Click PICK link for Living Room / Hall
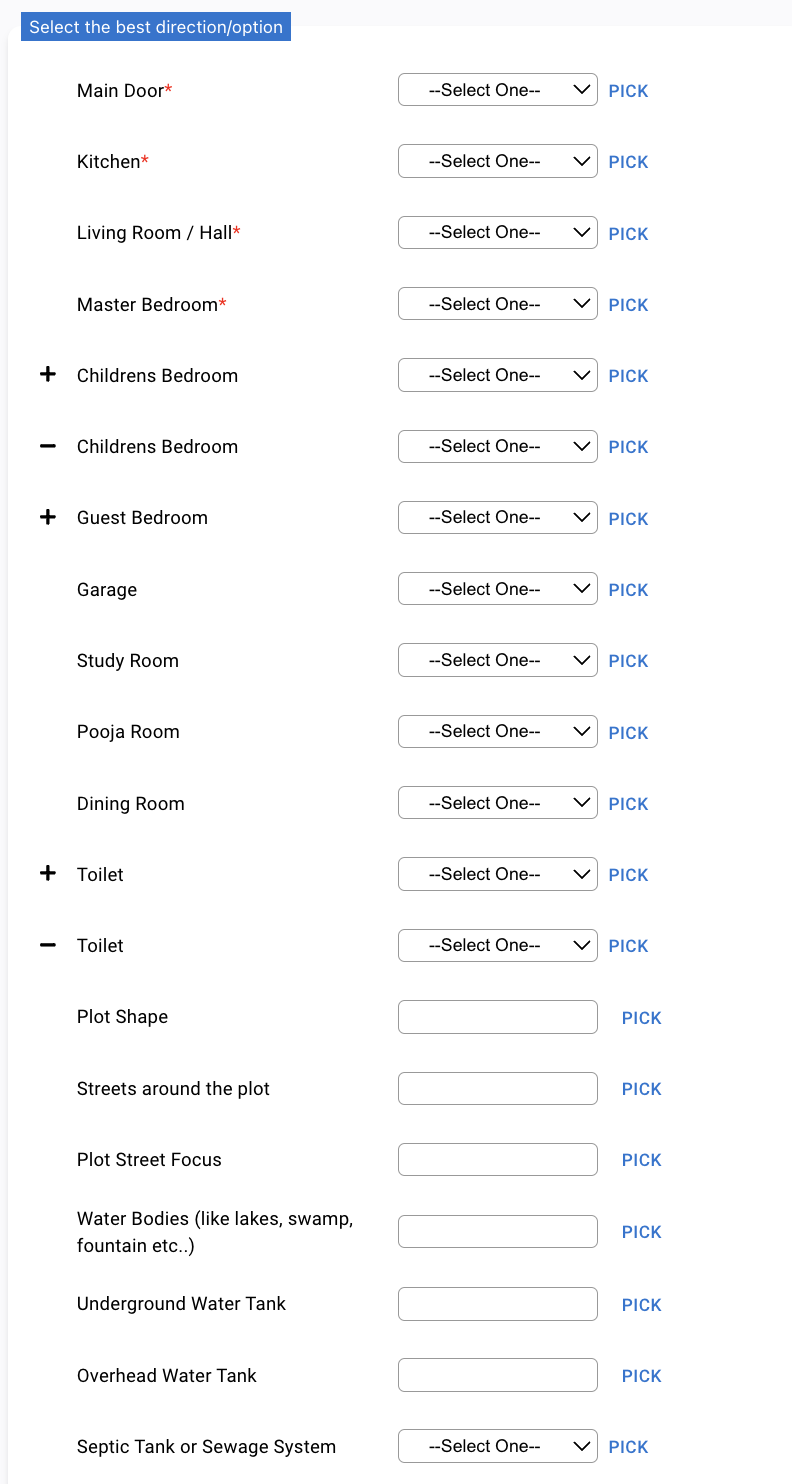The image size is (792, 1484). coord(628,234)
